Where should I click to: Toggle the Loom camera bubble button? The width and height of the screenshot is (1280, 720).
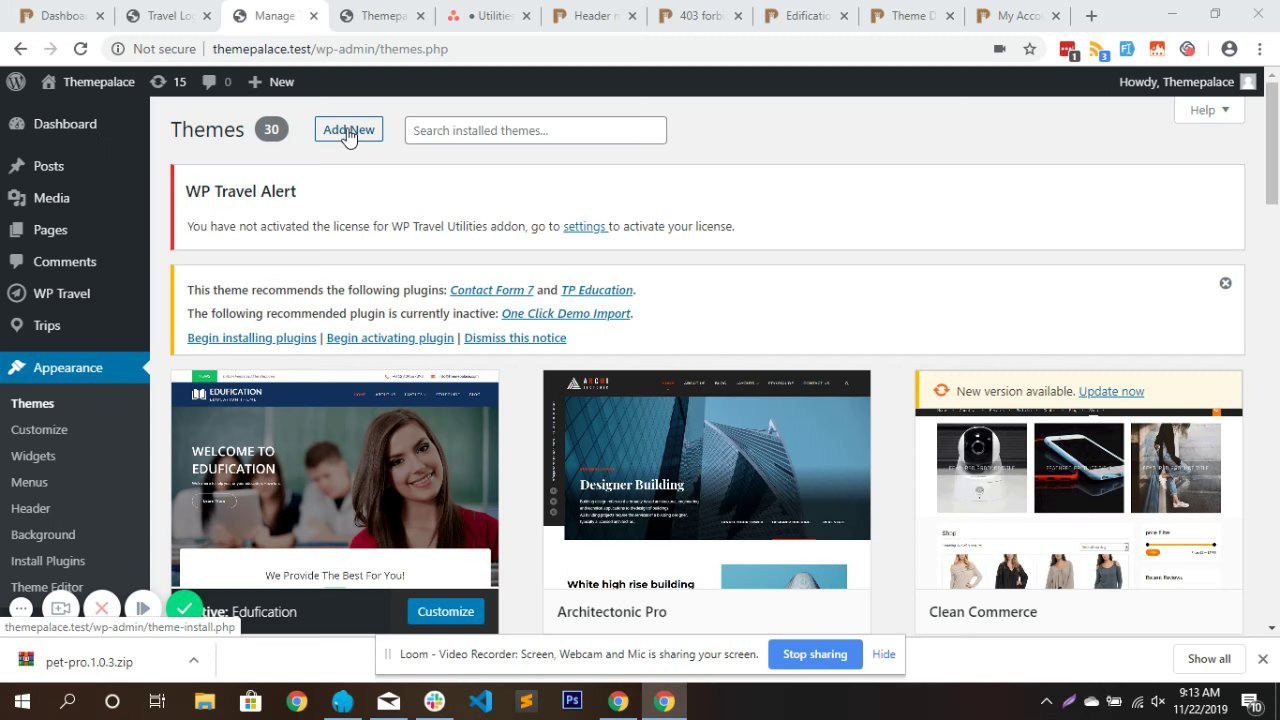coord(61,608)
